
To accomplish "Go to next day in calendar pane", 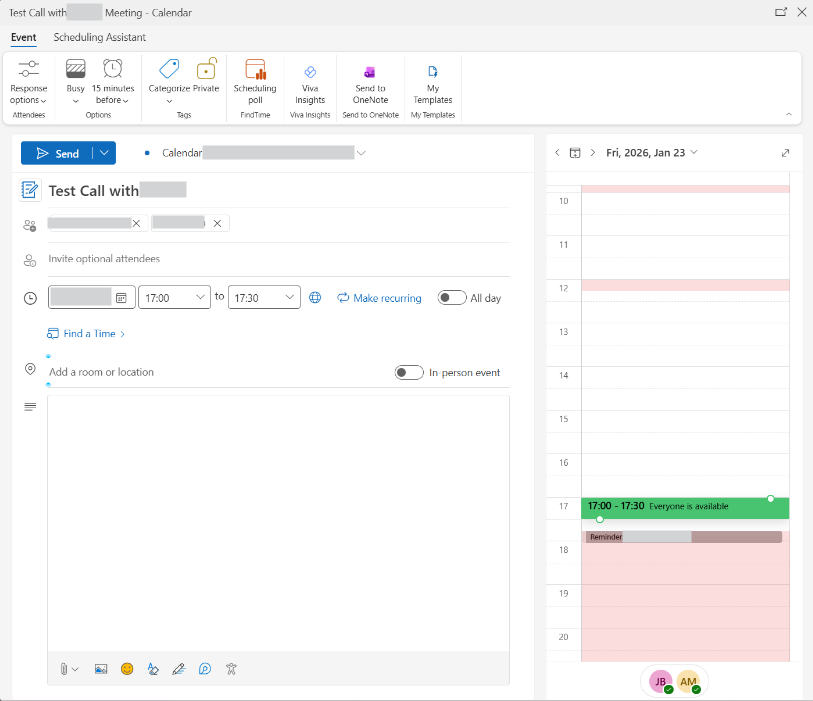I will point(593,152).
